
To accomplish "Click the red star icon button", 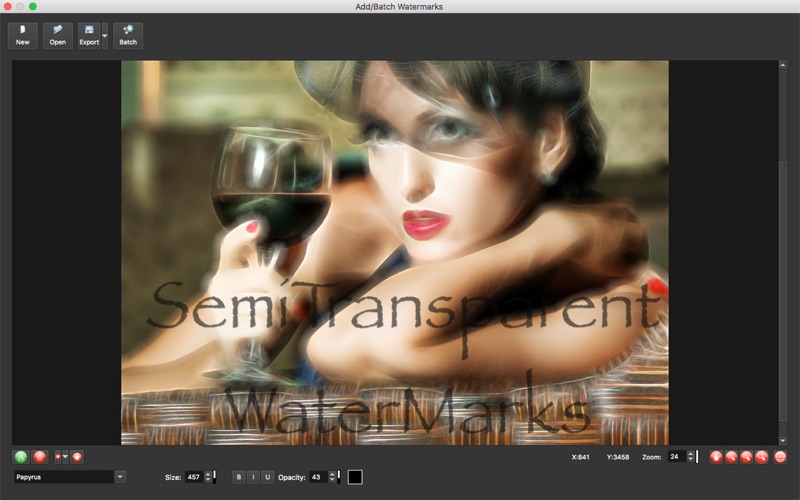I will 77,457.
